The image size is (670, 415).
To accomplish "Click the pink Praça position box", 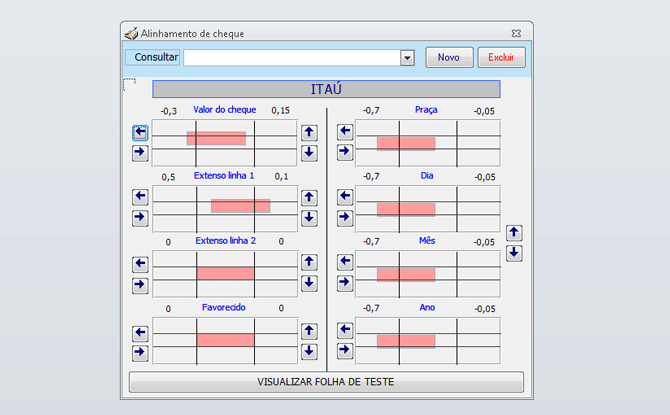I will pyautogui.click(x=406, y=144).
